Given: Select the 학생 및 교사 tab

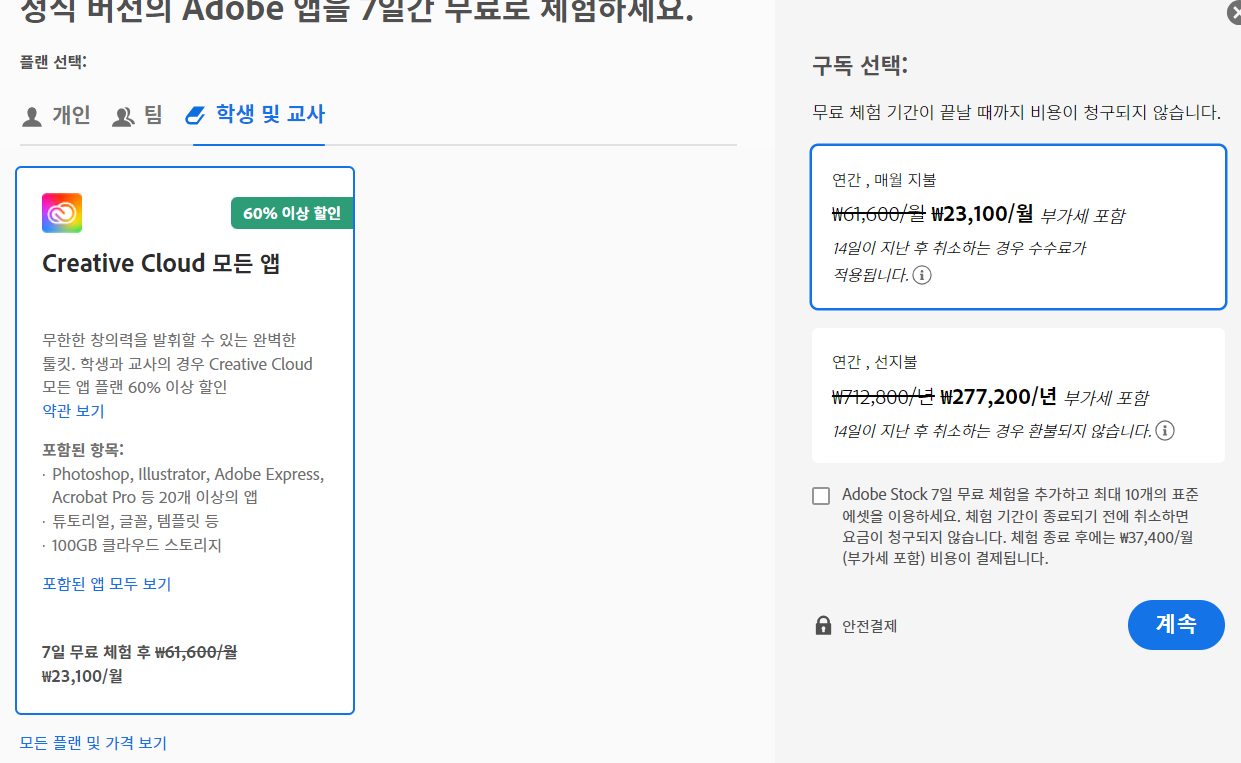Looking at the screenshot, I should click(x=256, y=115).
